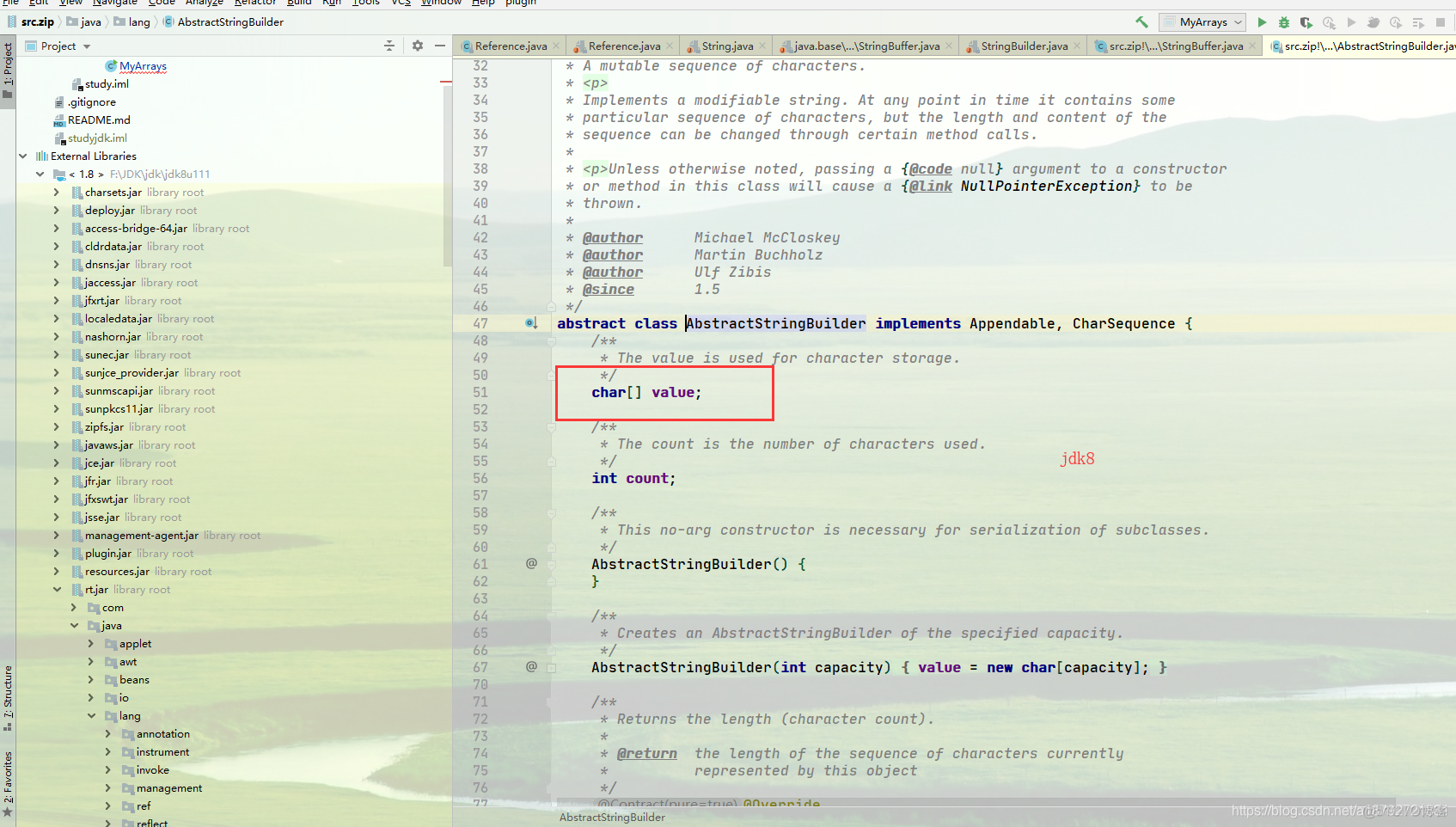Hide the Project panel with minus icon
1456x827 pixels.
(x=440, y=46)
